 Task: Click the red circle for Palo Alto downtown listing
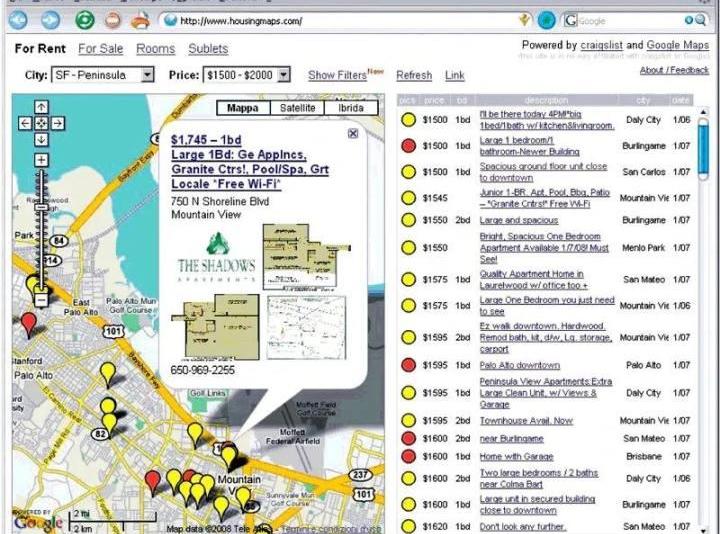408,365
